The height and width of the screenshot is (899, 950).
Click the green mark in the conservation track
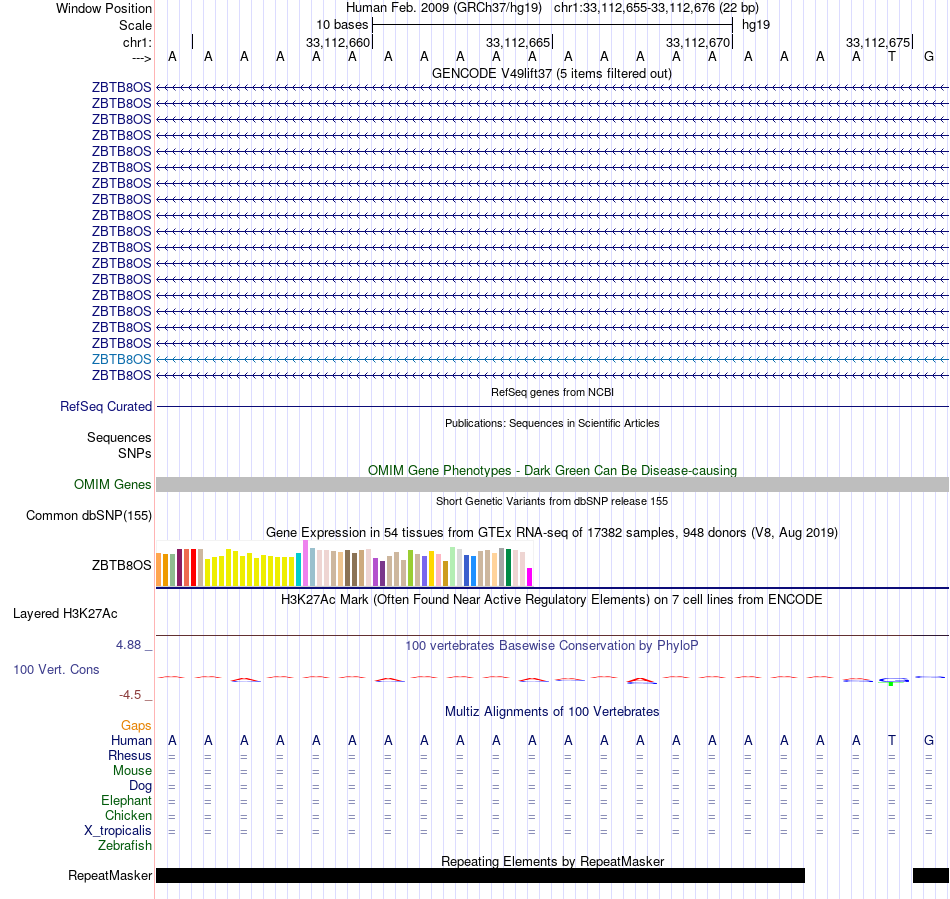click(x=891, y=683)
